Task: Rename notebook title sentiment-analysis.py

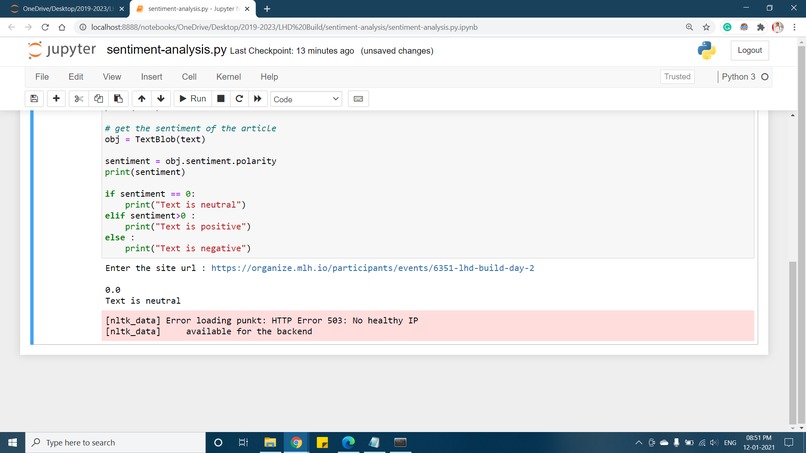Action: [167, 50]
